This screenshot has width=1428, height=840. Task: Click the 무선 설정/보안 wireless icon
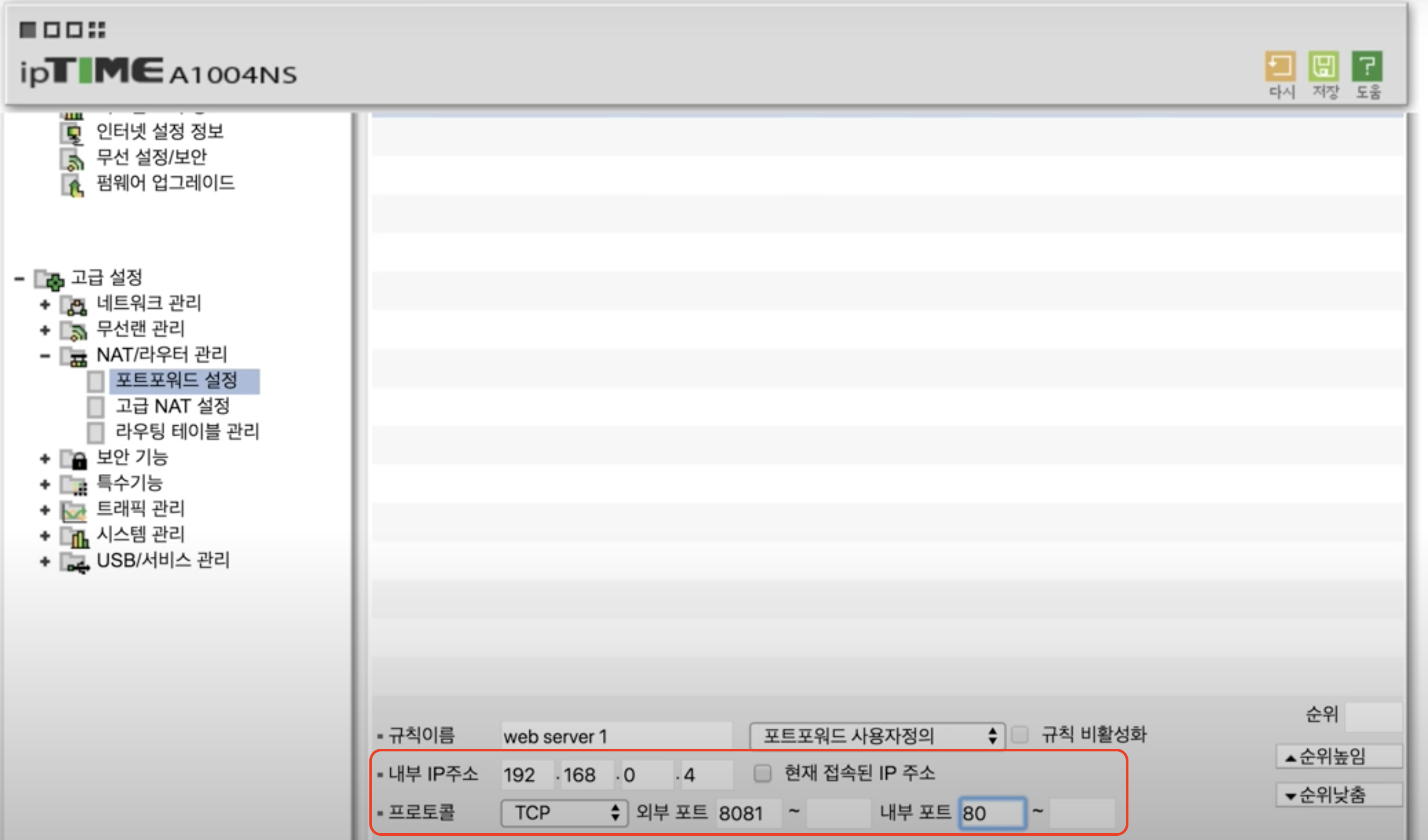72,158
